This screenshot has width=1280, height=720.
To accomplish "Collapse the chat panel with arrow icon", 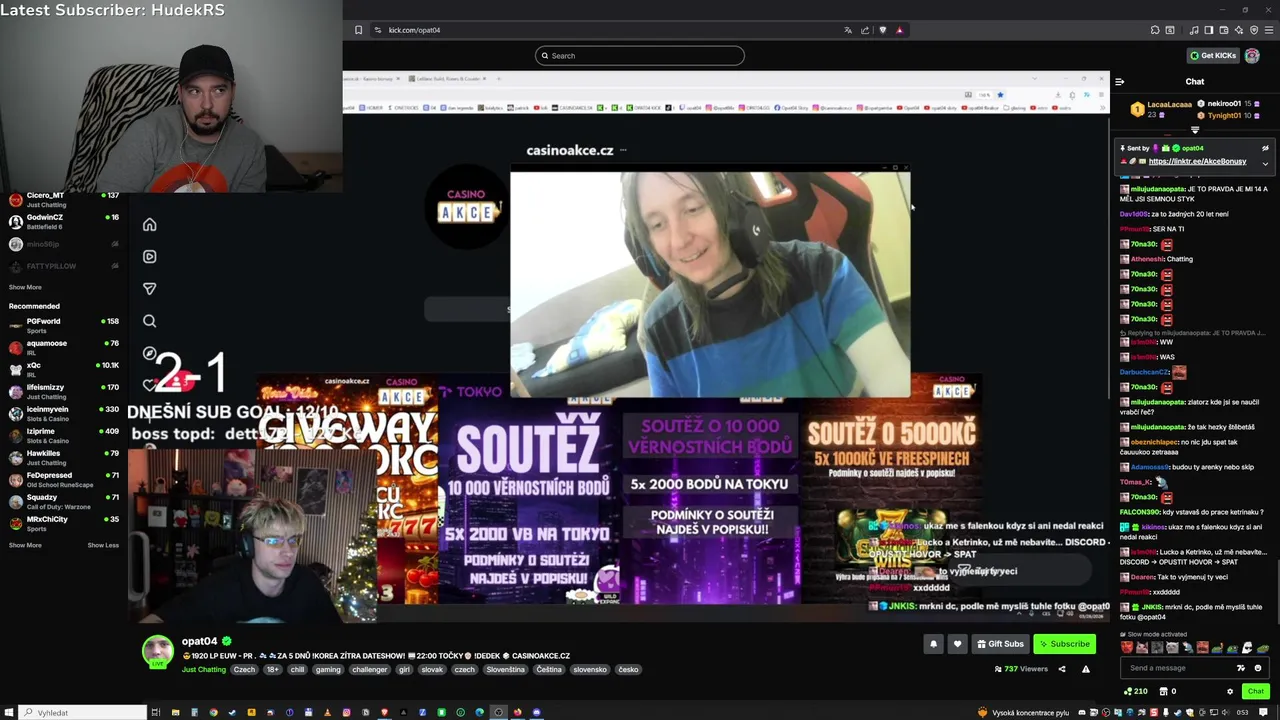I will coord(1120,82).
